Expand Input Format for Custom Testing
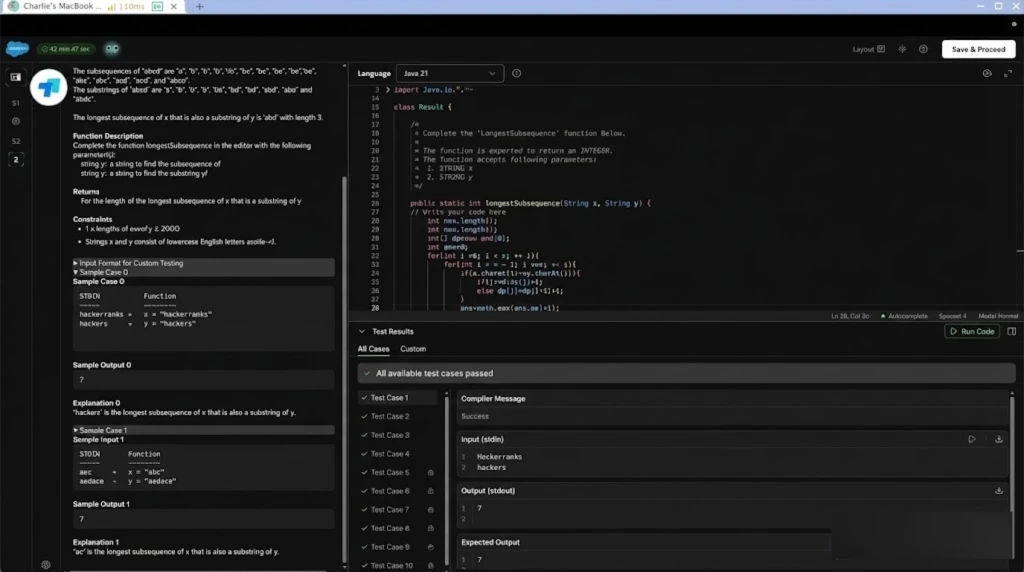1024x572 pixels. [x=129, y=263]
